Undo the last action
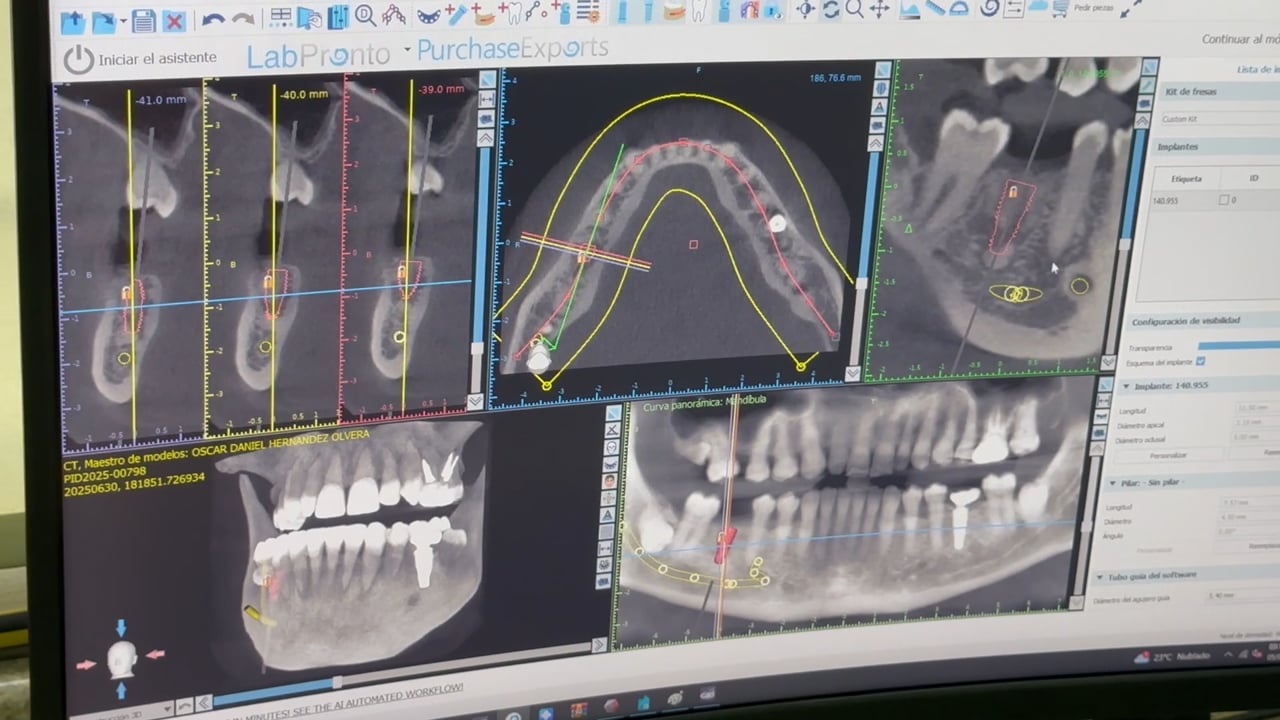1280x720 pixels. click(x=212, y=19)
